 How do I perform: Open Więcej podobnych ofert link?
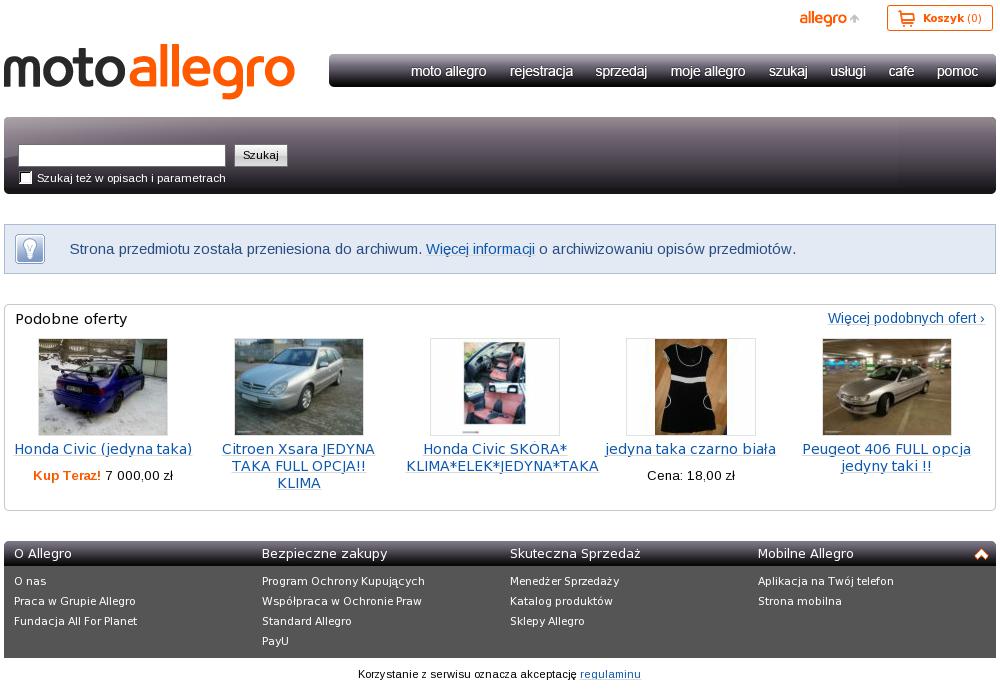point(906,318)
